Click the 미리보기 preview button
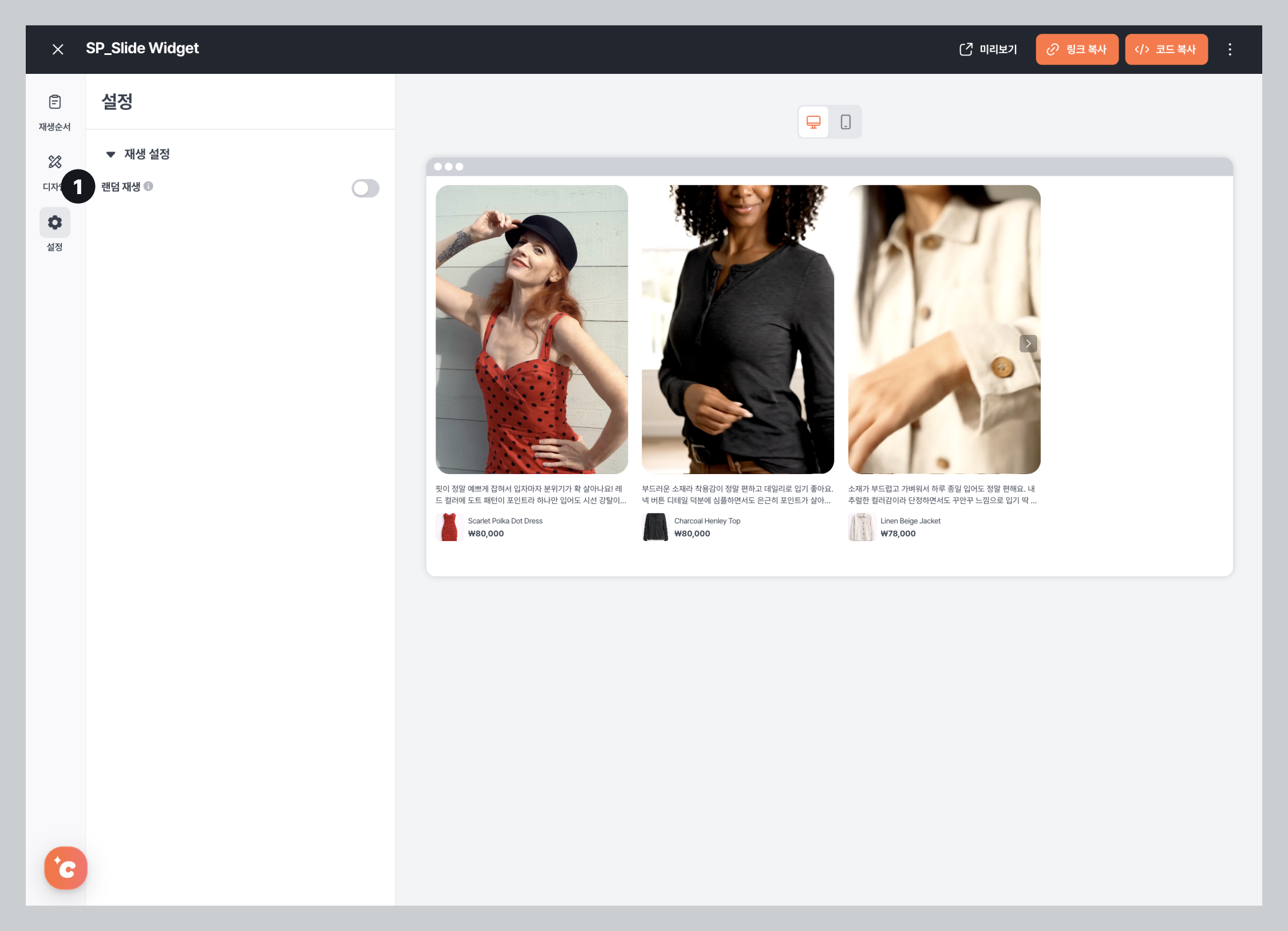Viewport: 1288px width, 931px height. (988, 49)
